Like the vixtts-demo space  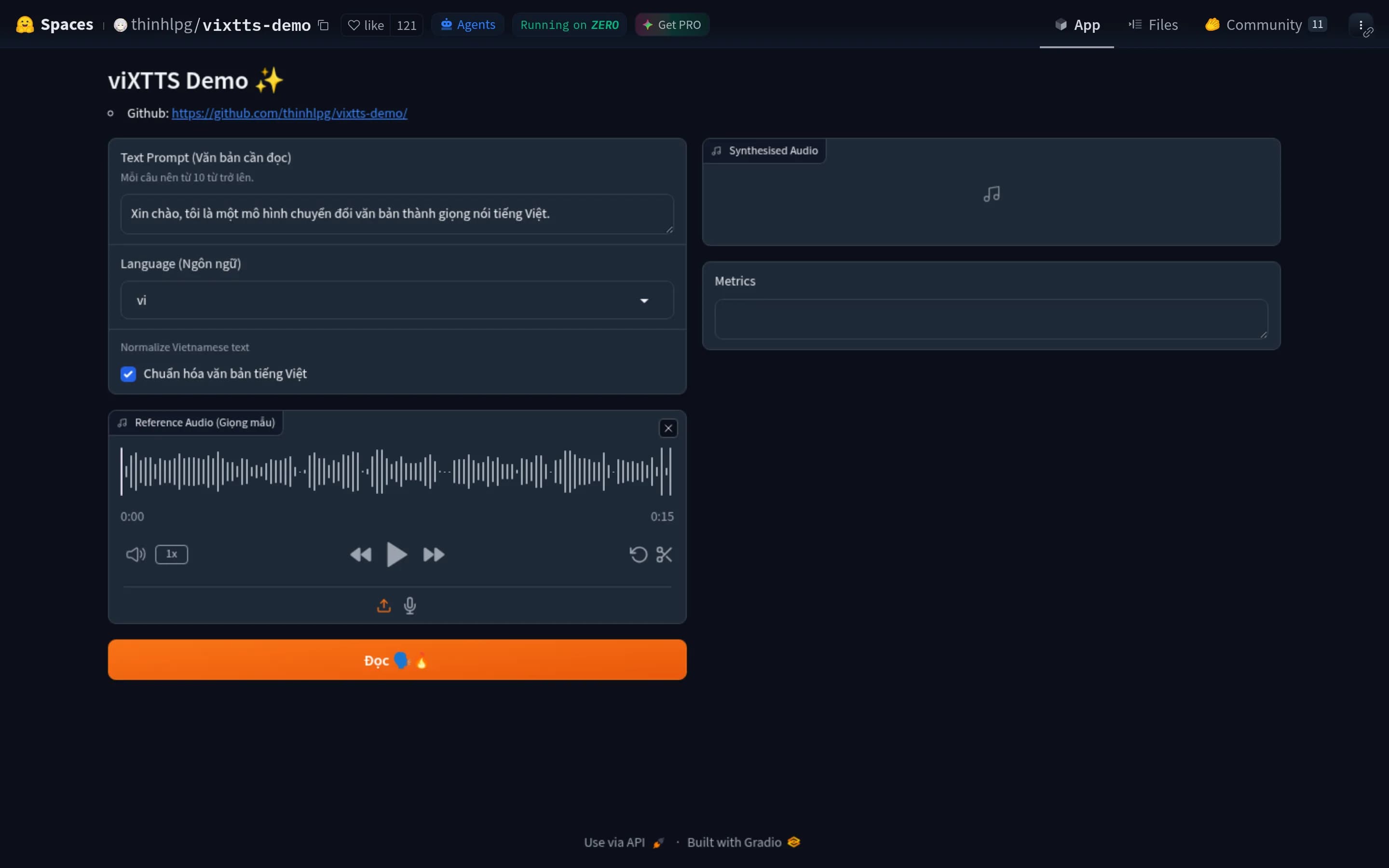click(366, 25)
